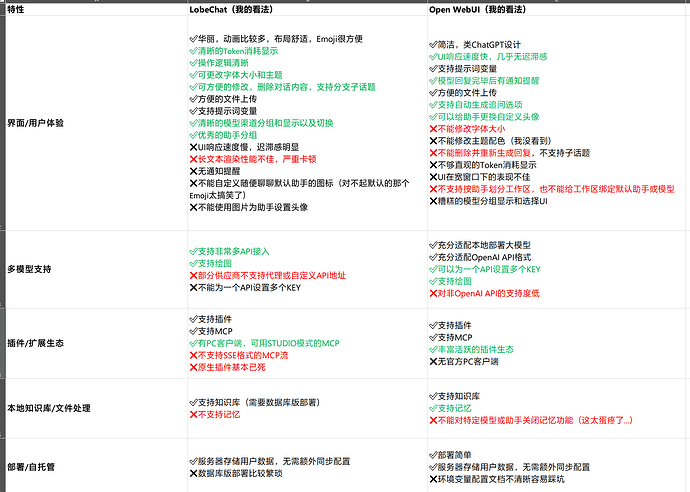Click the row label '界面/用户体验'

[x=36, y=123]
